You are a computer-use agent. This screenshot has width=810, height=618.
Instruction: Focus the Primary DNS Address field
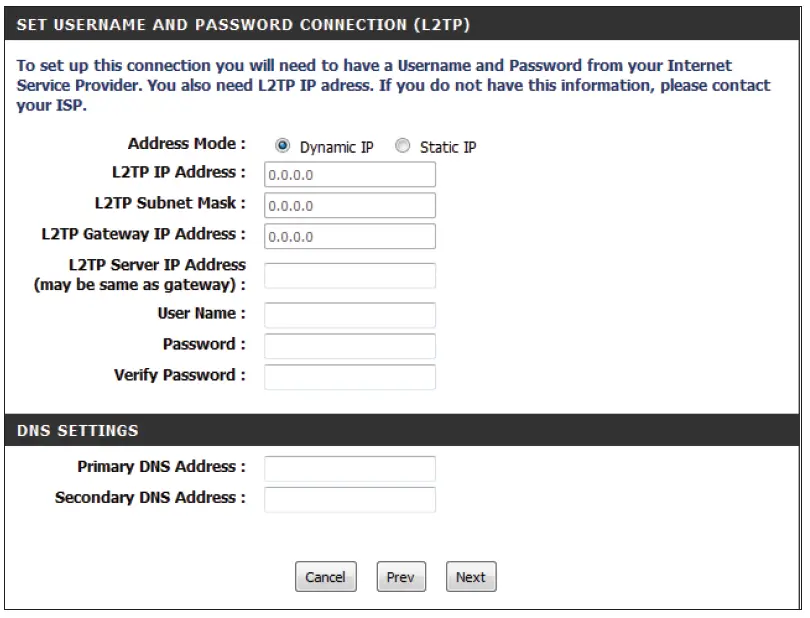coord(350,469)
